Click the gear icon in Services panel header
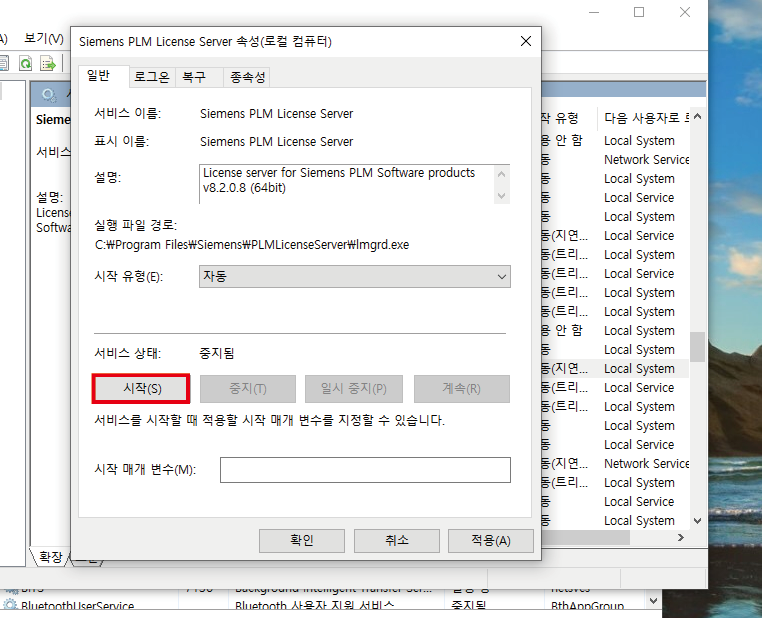The width and height of the screenshot is (762, 618). coord(48,94)
